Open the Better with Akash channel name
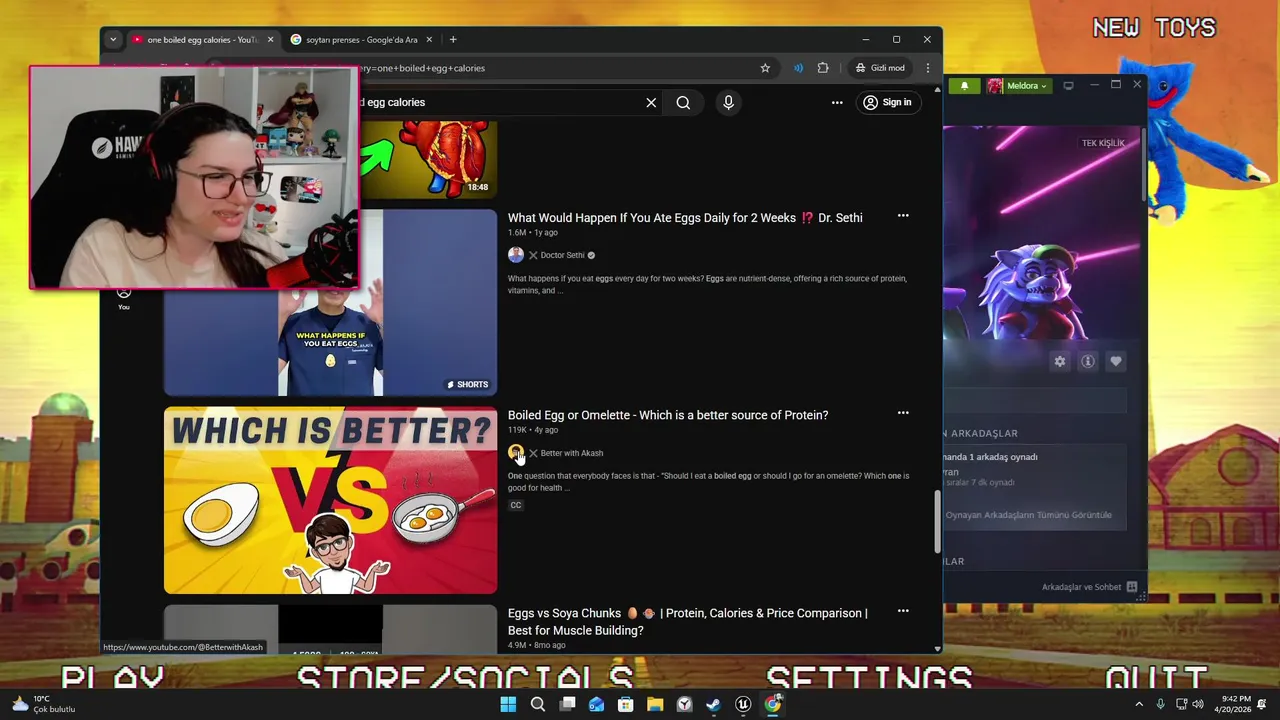This screenshot has height=720, width=1280. click(572, 453)
